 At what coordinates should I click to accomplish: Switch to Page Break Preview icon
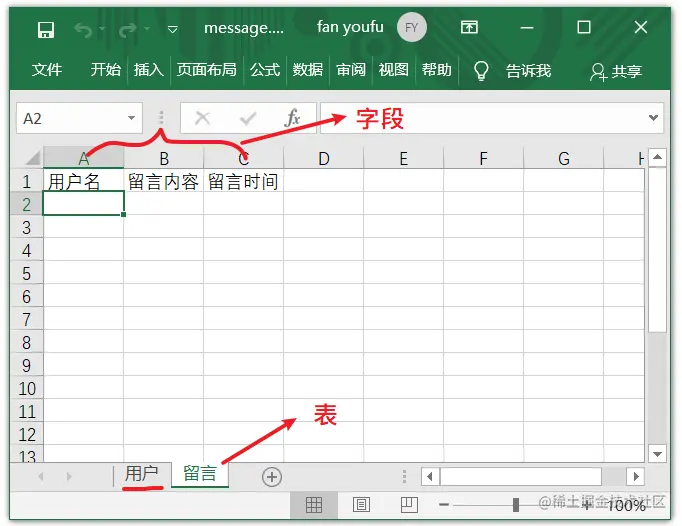(x=409, y=505)
